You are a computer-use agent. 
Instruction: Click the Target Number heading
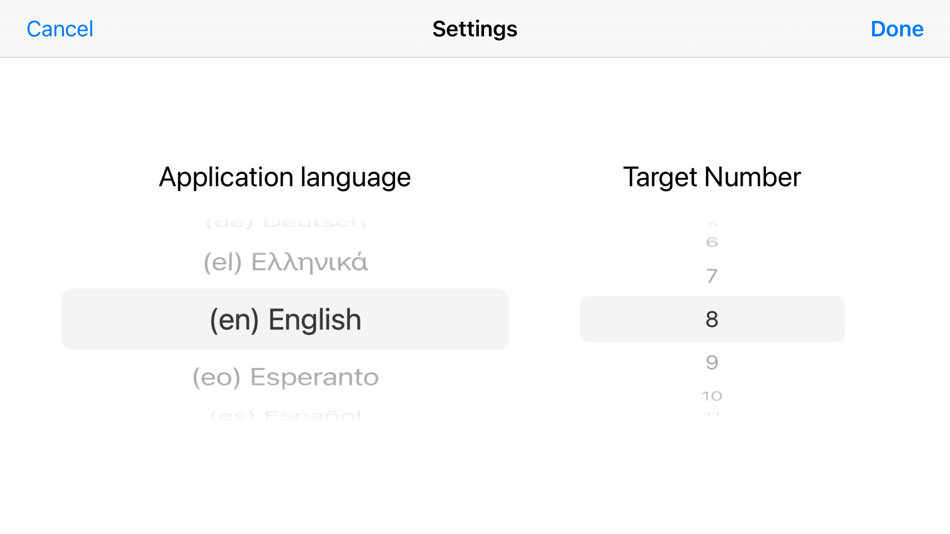(x=711, y=177)
